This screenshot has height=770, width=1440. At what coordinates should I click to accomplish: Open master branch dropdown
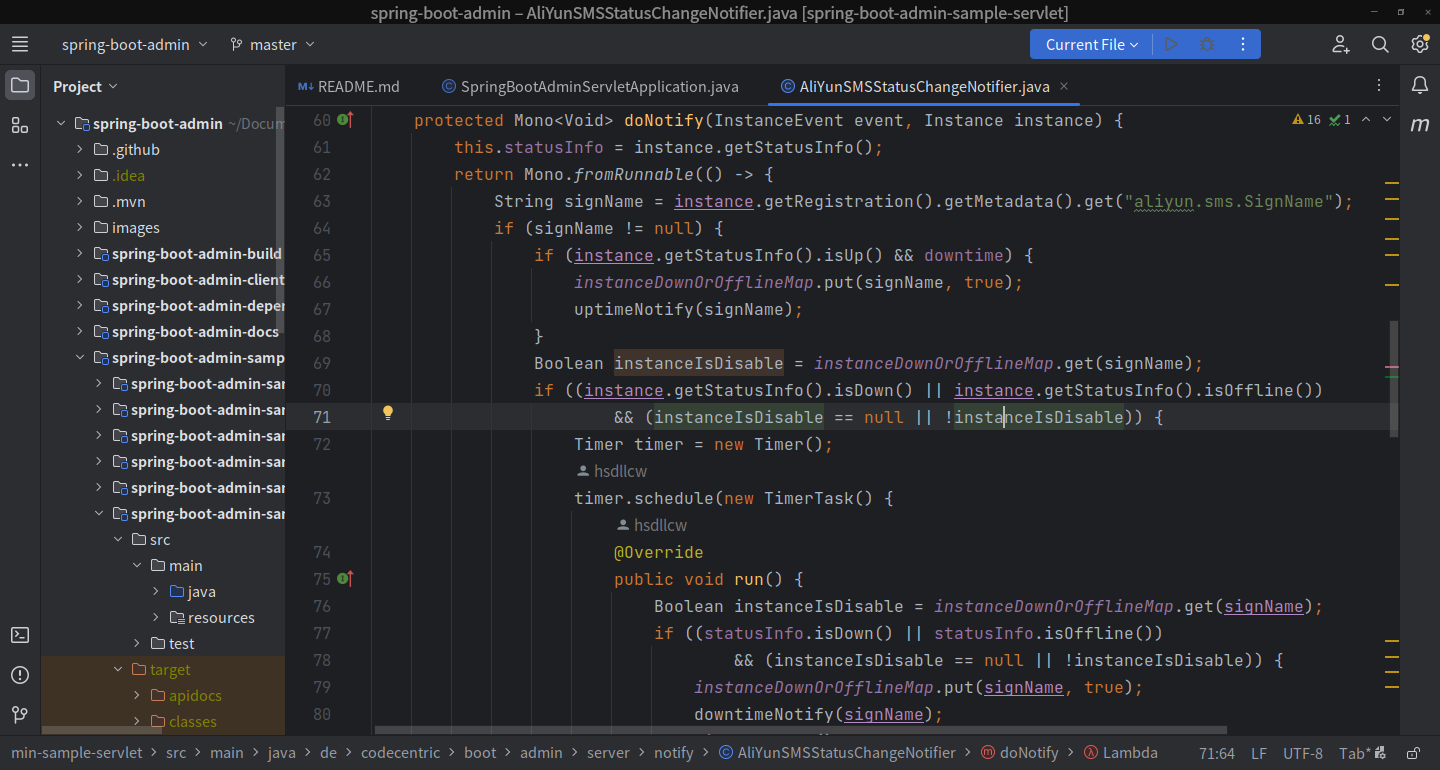click(272, 44)
